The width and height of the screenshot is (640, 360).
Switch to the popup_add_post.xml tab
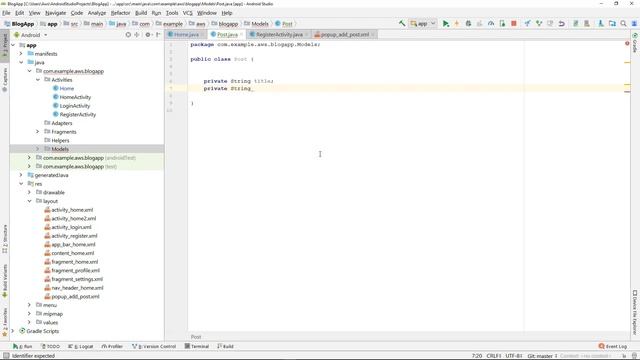coord(344,34)
